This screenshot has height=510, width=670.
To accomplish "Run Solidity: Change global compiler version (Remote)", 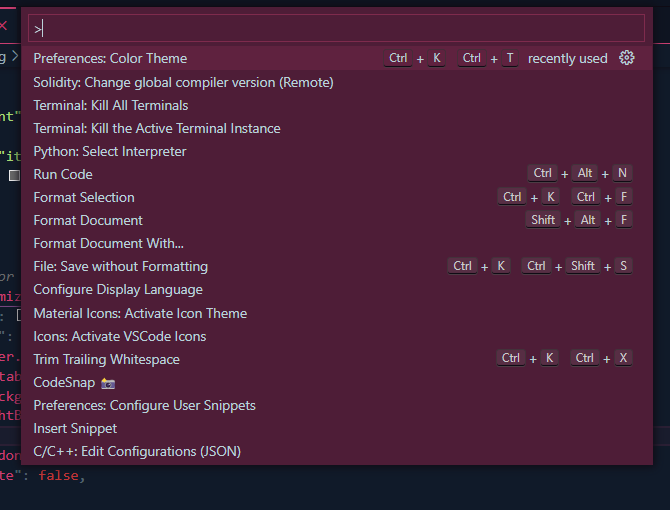I will click(336, 82).
